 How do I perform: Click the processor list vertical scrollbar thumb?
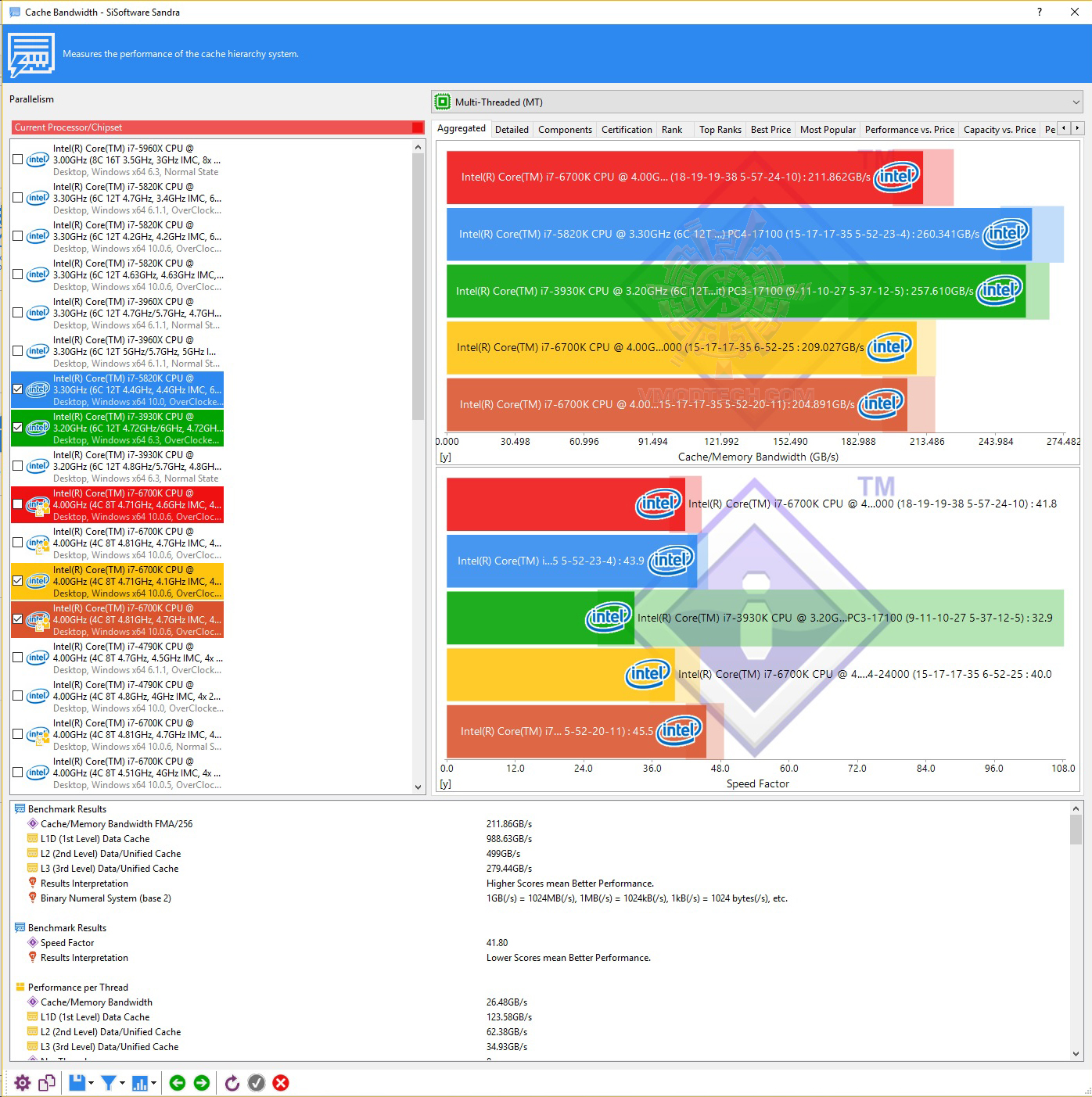(418, 287)
